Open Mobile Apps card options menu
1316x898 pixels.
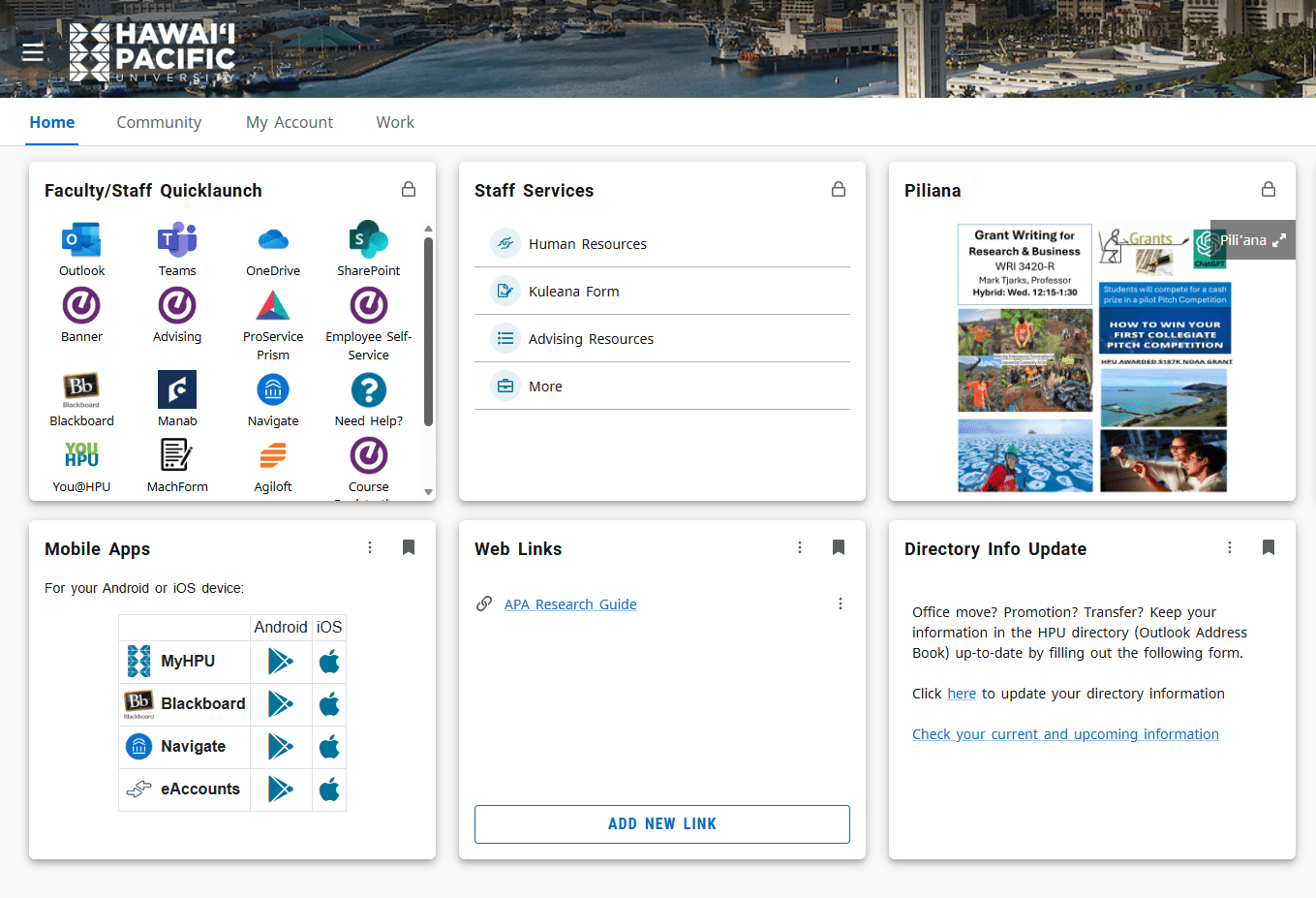click(370, 547)
